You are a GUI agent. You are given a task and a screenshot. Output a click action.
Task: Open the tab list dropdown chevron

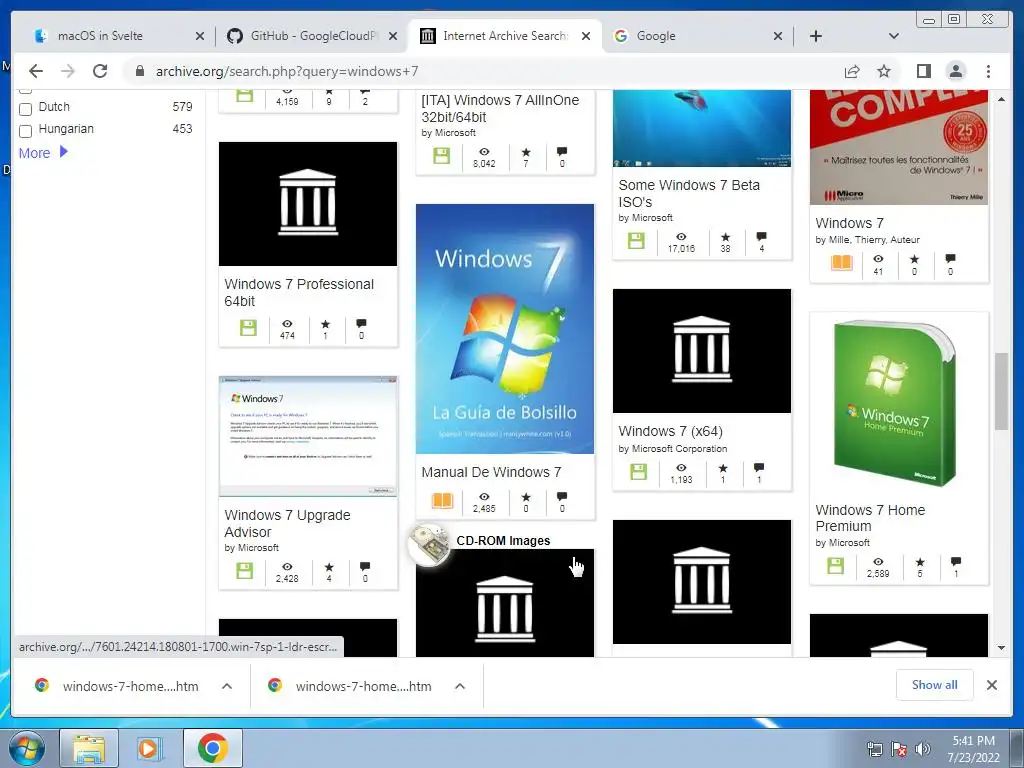click(x=894, y=36)
